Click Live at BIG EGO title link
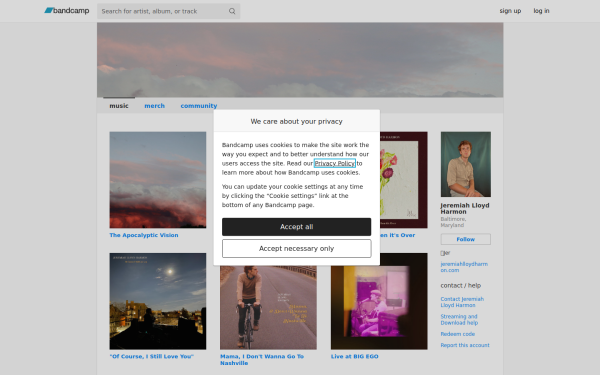 tap(355, 357)
